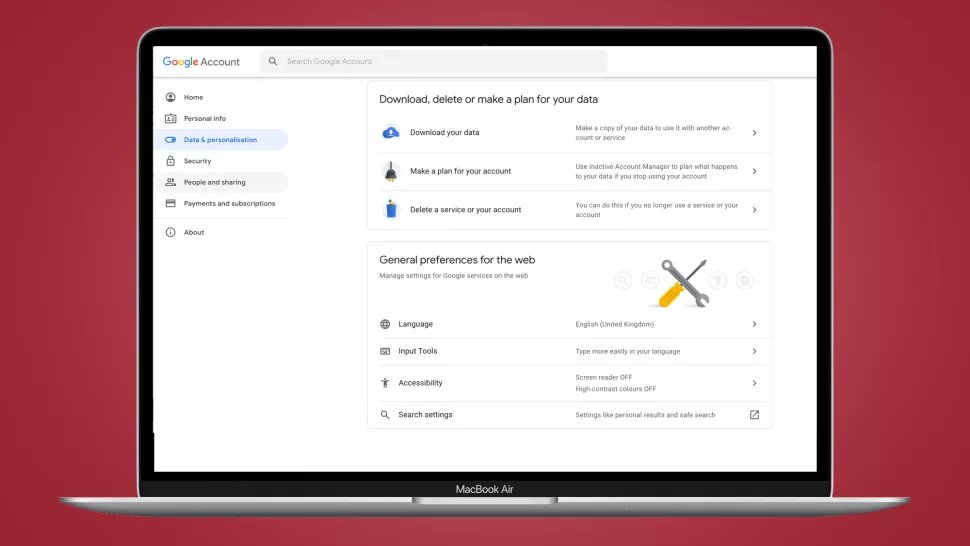Click 'General preferences for the web' heading
970x546 pixels.
(457, 260)
